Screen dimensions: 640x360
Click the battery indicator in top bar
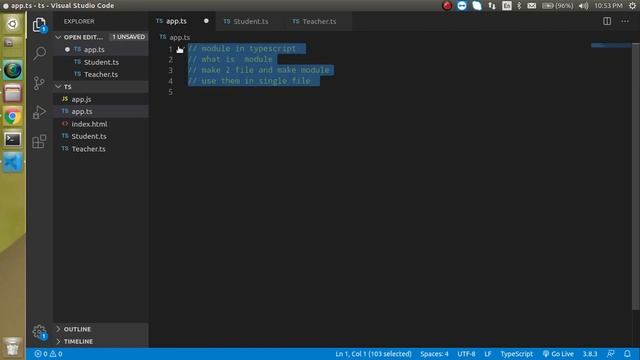tap(557, 6)
